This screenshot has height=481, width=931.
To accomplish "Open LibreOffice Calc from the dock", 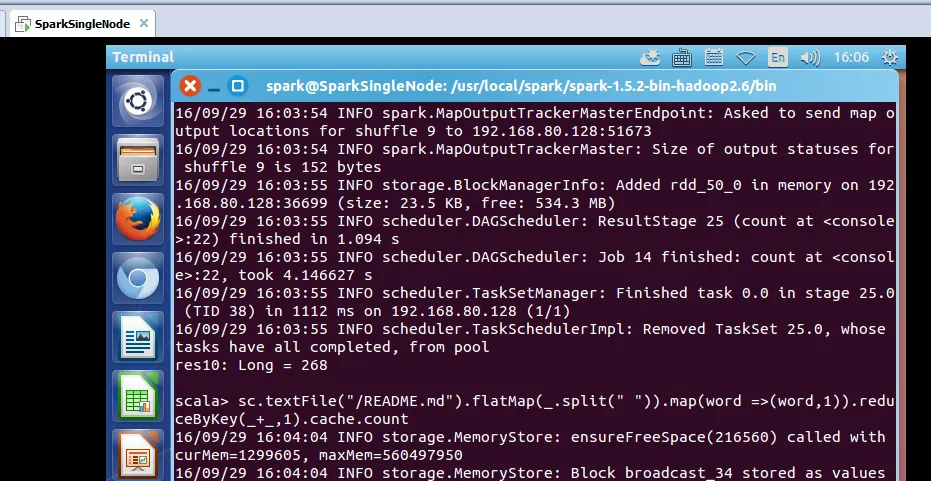I will pyautogui.click(x=138, y=396).
